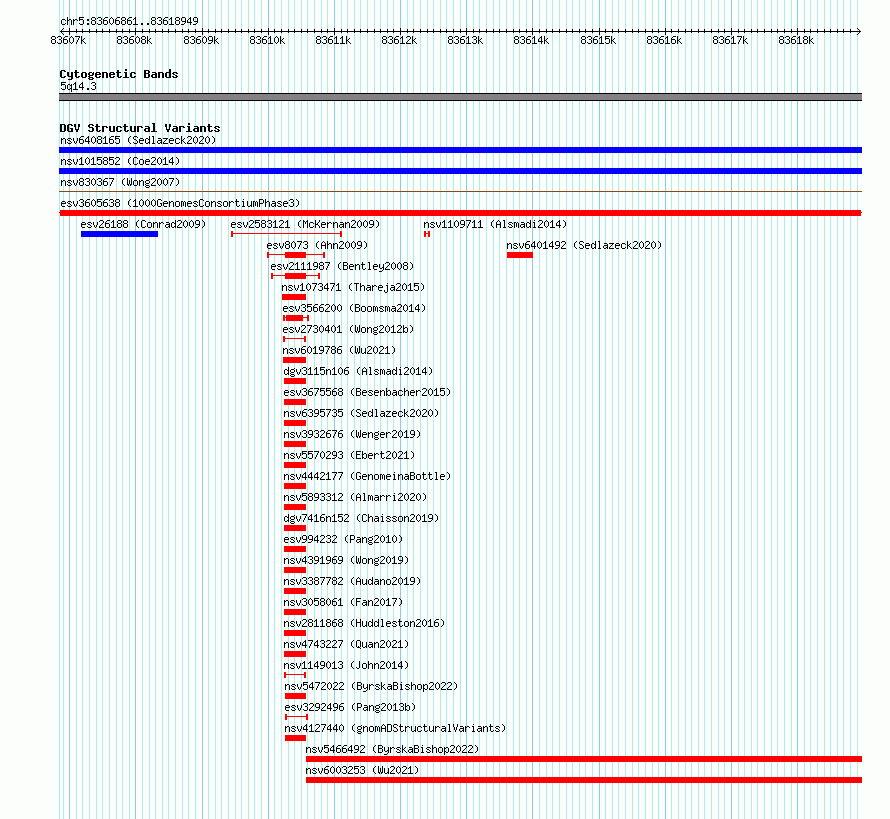Open nsv1073471 (Thareja2015) variant
The height and width of the screenshot is (819, 890).
pos(353,287)
